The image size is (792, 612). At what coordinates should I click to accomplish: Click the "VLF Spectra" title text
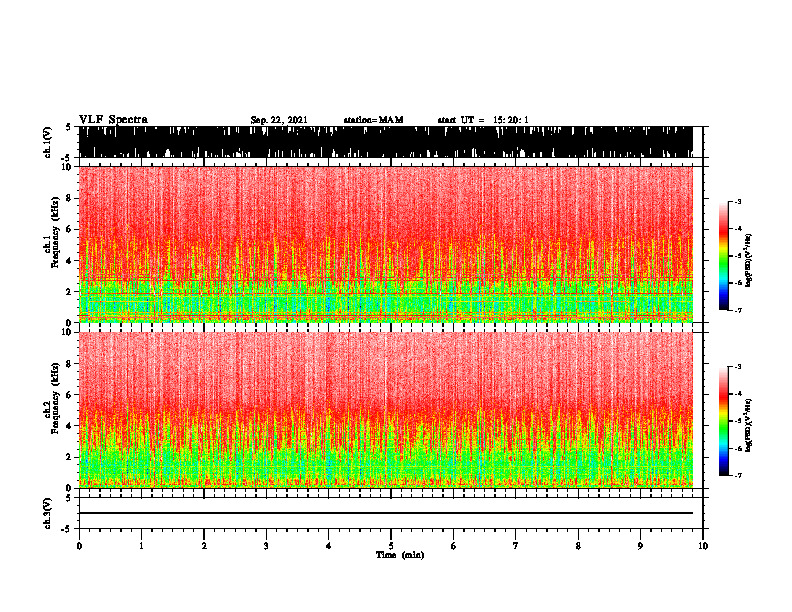pyautogui.click(x=113, y=119)
